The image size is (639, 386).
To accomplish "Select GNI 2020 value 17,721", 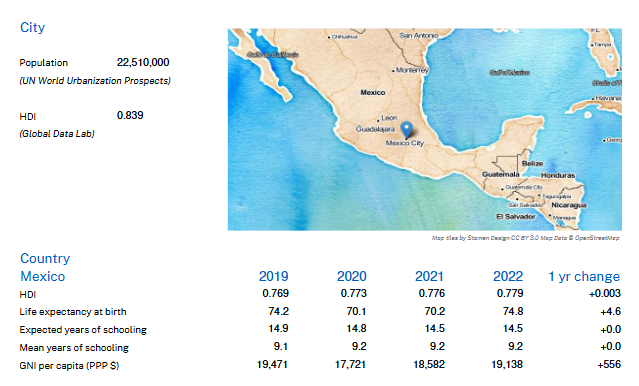I will tap(350, 364).
